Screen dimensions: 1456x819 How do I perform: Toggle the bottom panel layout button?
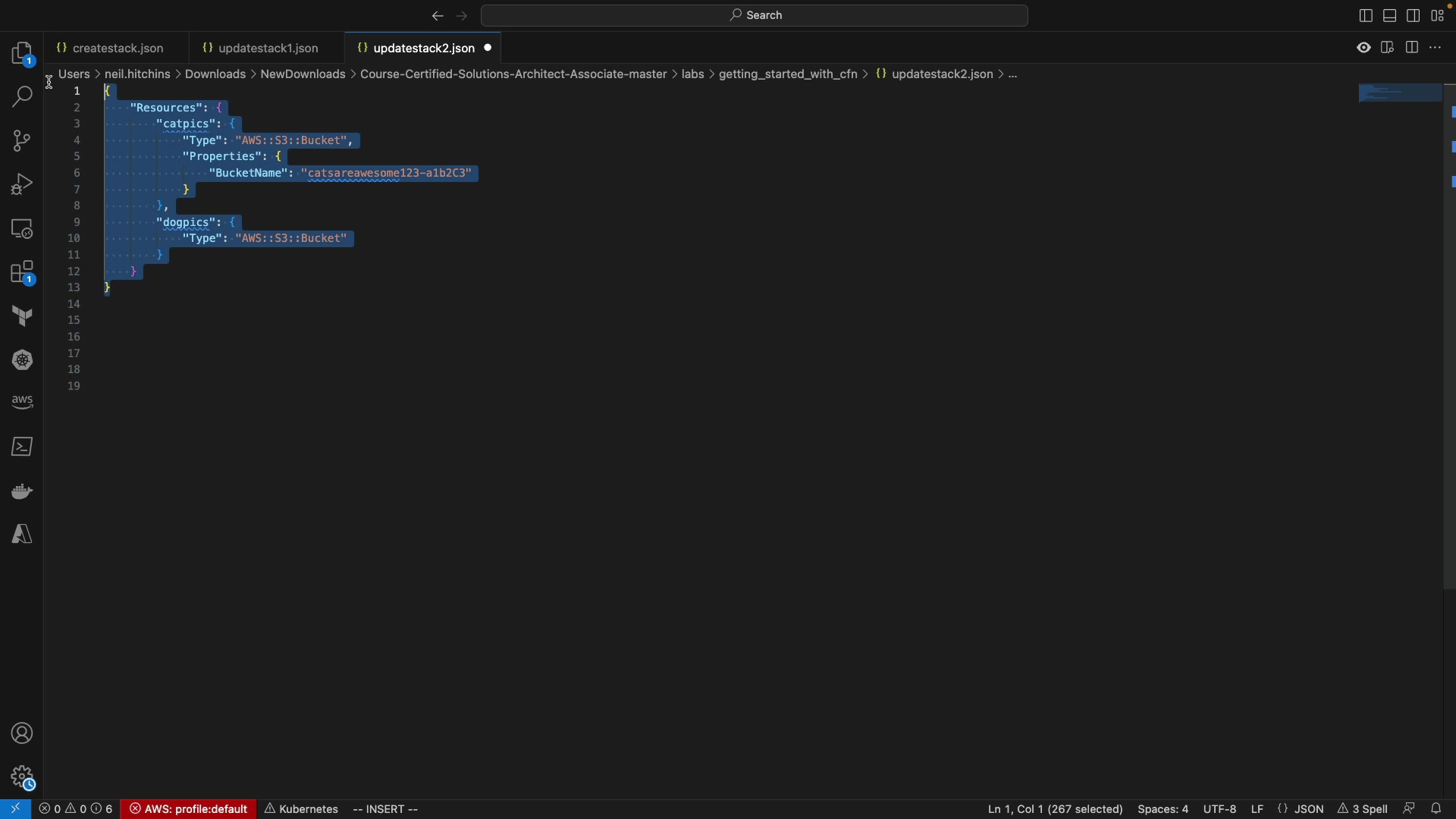(1389, 16)
